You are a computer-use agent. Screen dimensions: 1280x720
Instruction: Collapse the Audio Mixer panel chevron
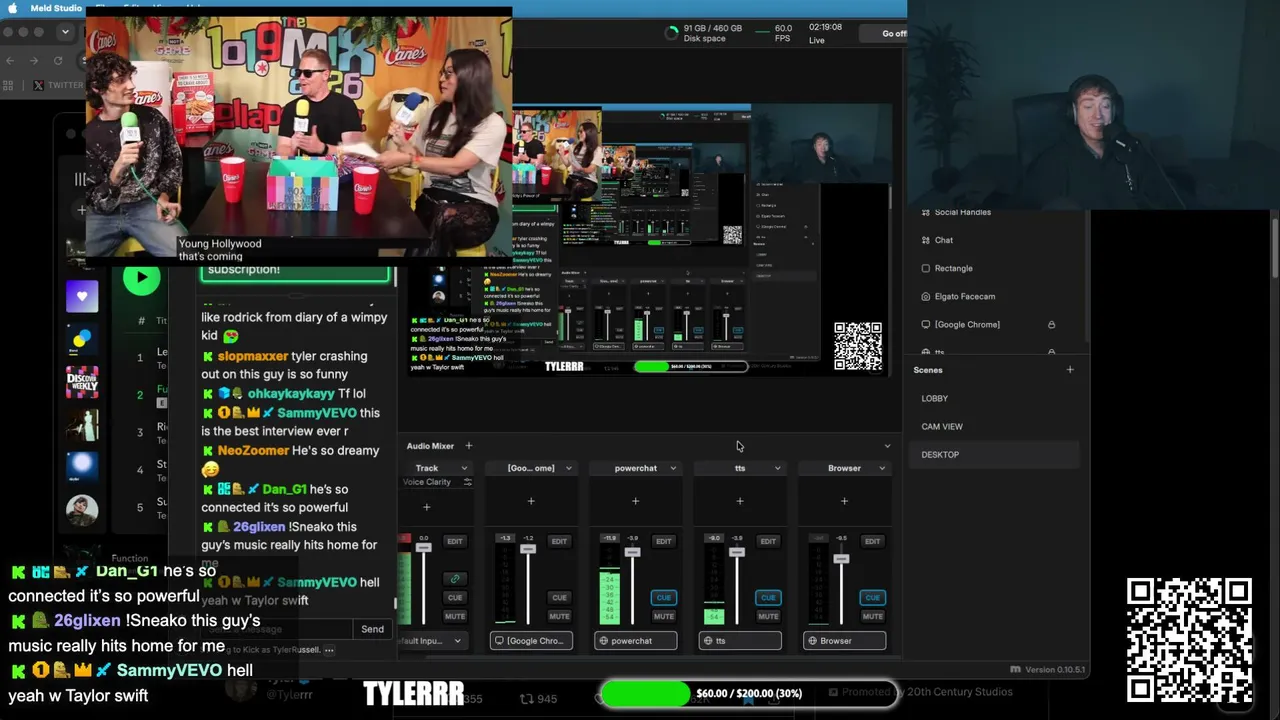887,446
